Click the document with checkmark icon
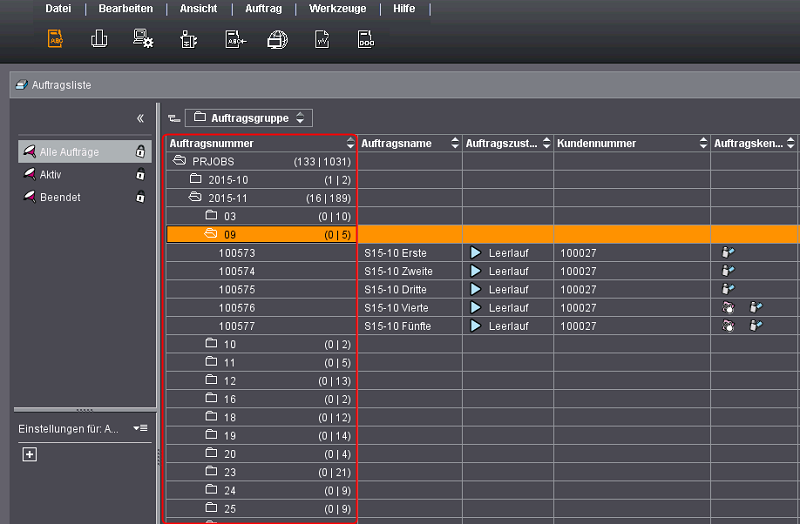 click(x=322, y=39)
